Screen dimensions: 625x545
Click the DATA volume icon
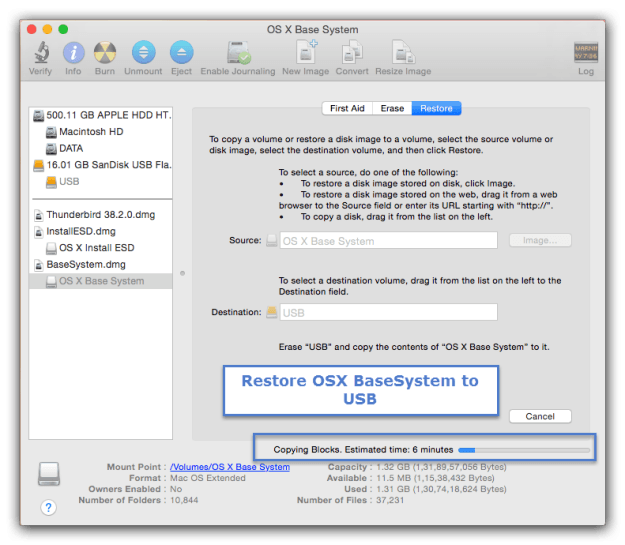coord(51,149)
